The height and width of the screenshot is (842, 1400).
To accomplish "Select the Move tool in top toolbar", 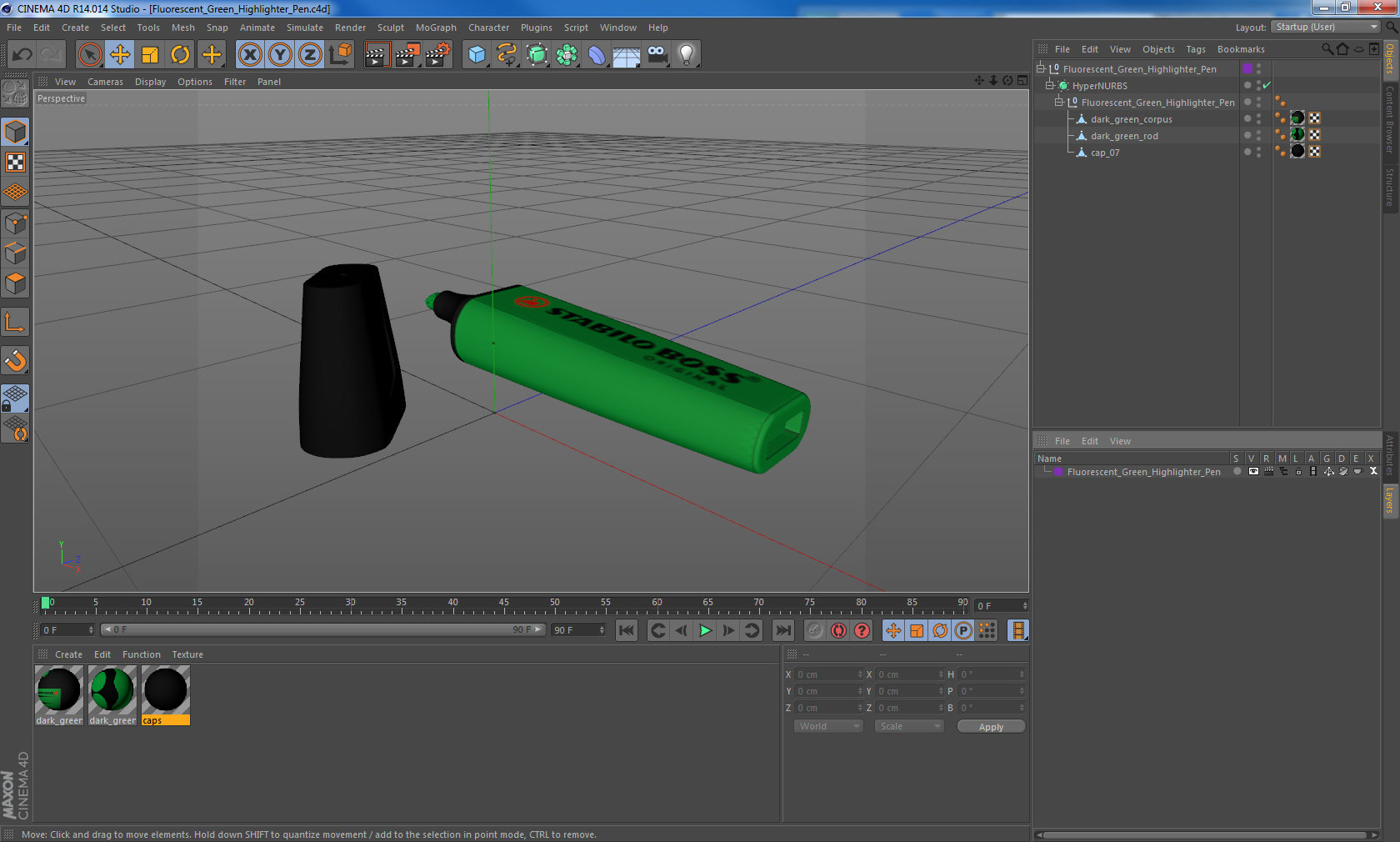I will [x=120, y=55].
